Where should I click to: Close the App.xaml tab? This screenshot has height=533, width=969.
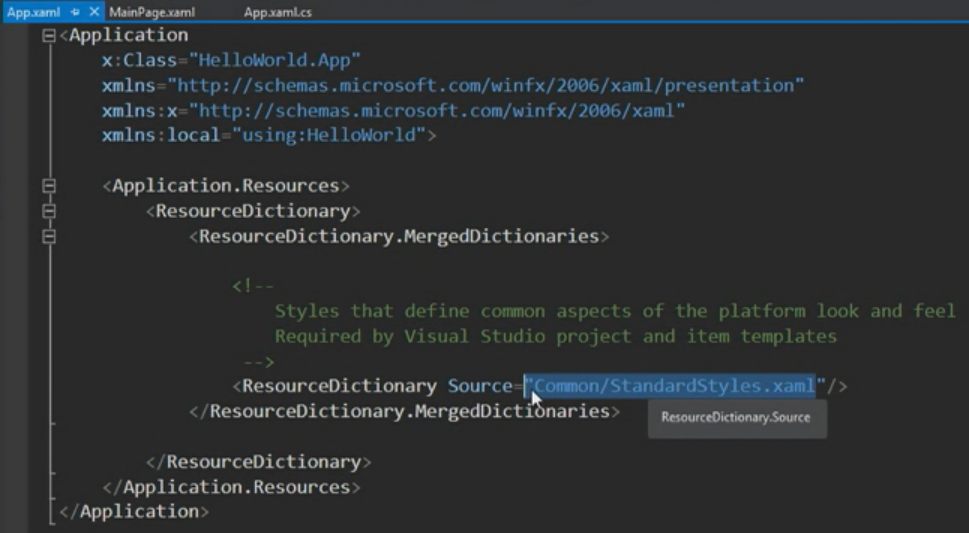(x=94, y=12)
